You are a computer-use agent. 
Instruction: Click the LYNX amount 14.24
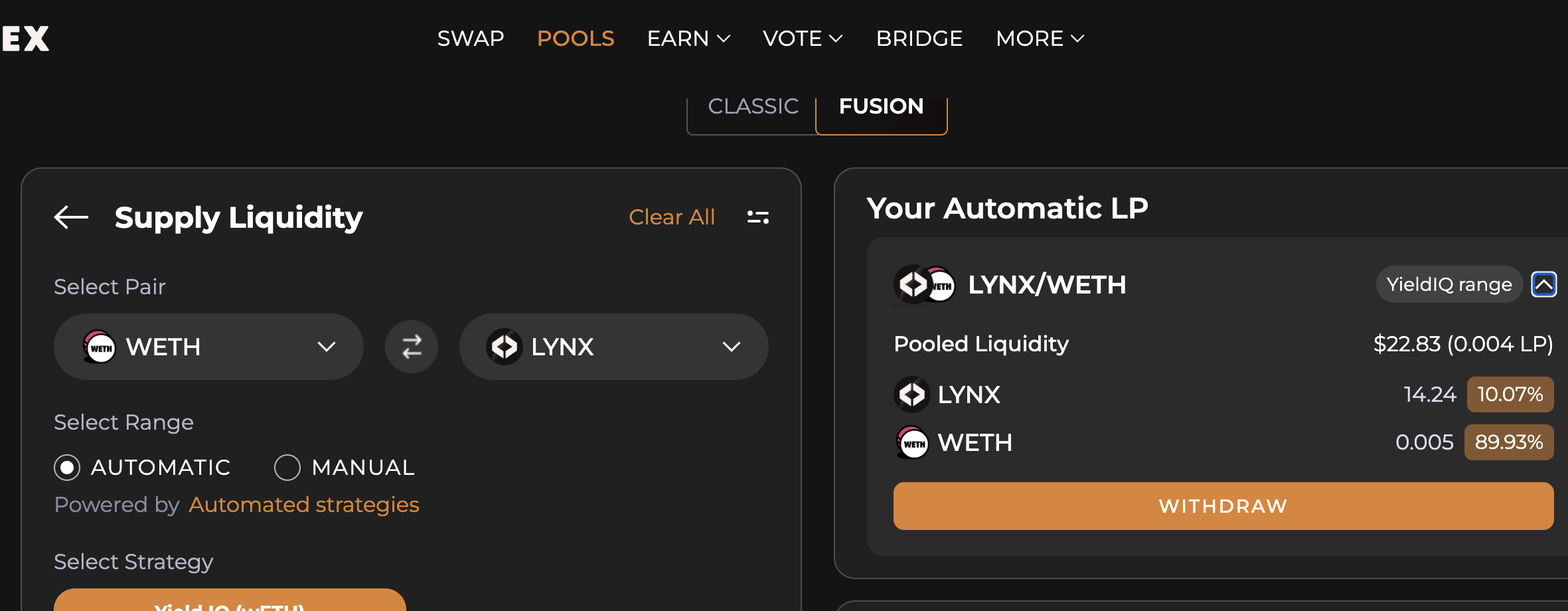click(x=1430, y=394)
